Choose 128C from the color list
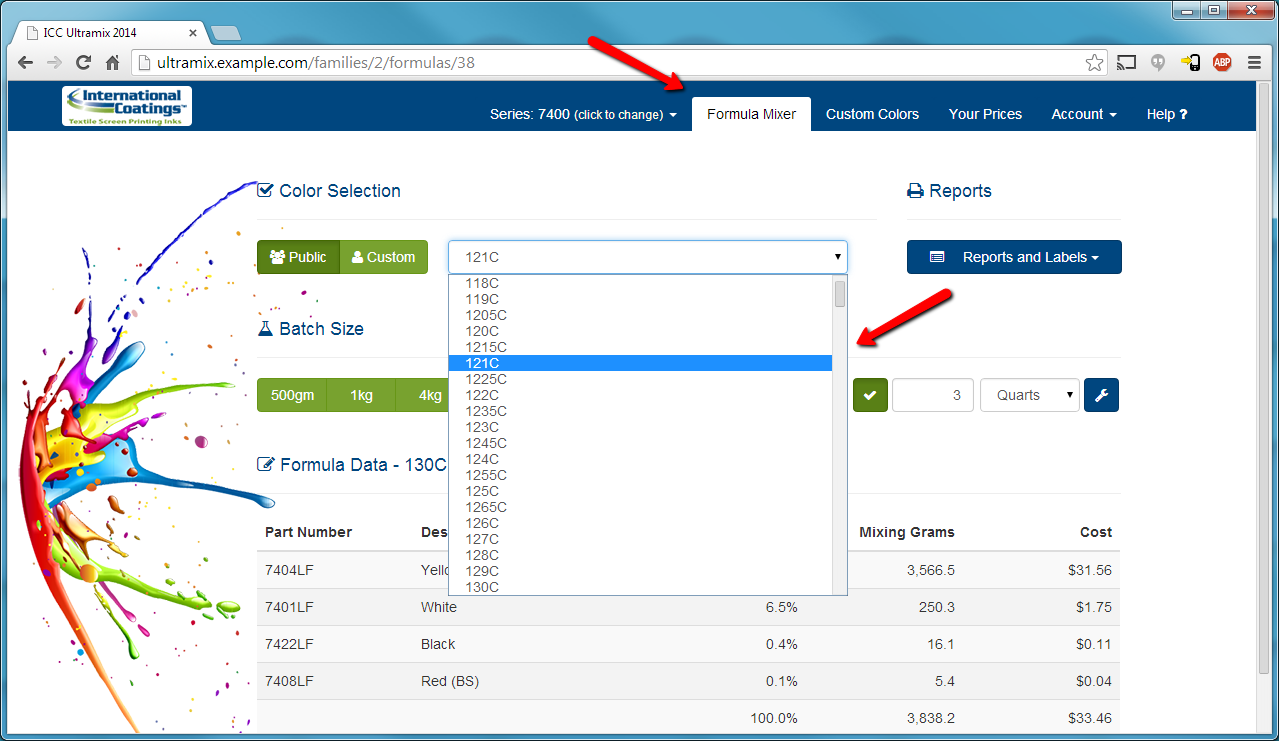The width and height of the screenshot is (1279, 741). pyautogui.click(x=640, y=555)
